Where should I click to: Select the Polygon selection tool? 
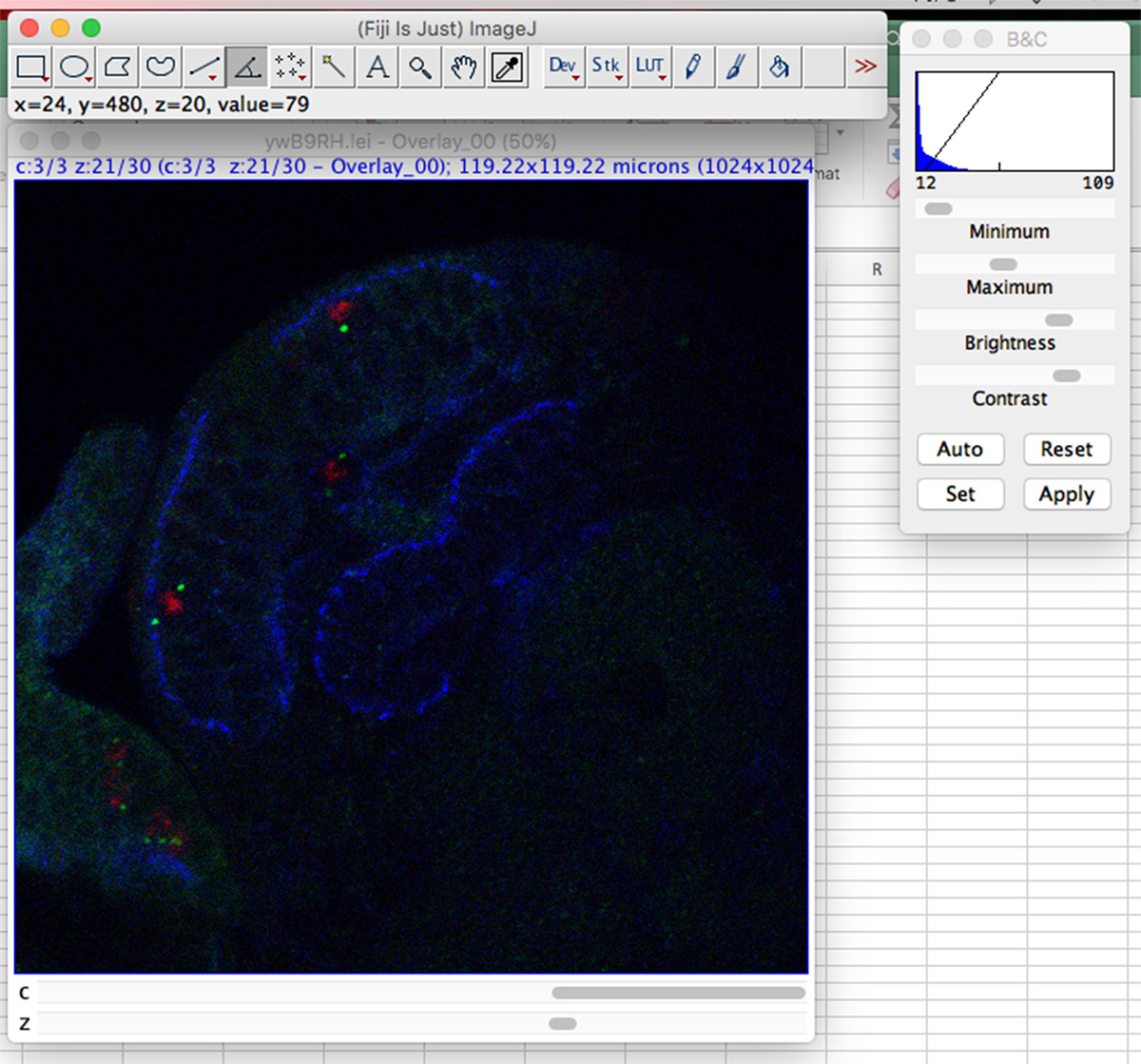pos(118,67)
